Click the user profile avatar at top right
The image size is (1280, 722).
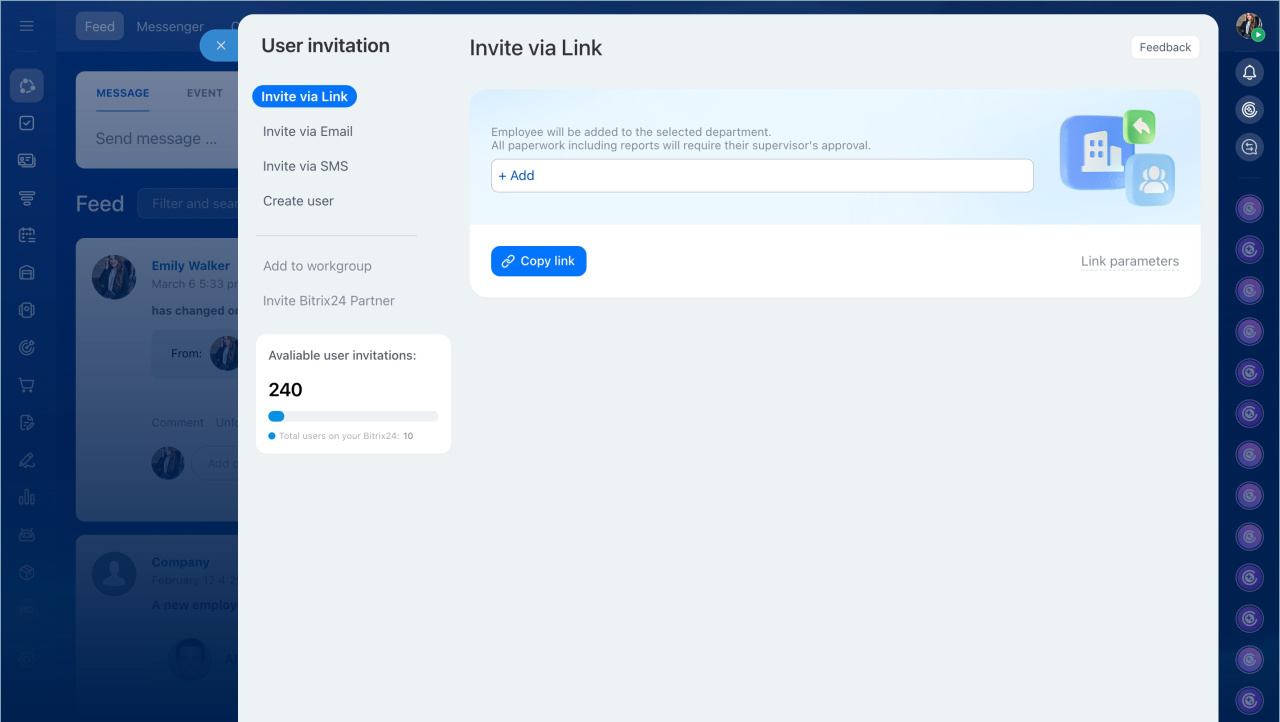pyautogui.click(x=1249, y=27)
